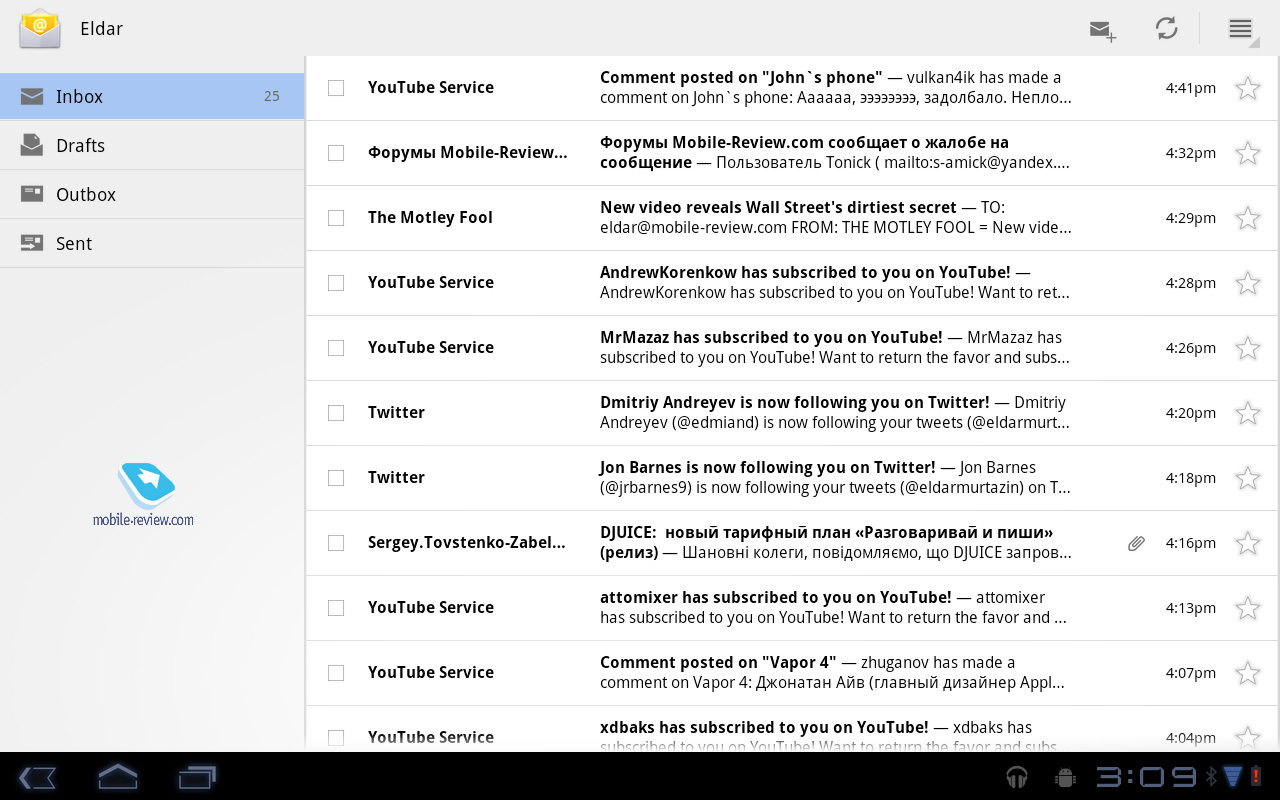
Task: Open "Comment posted on John`s phone" email
Action: click(x=791, y=88)
